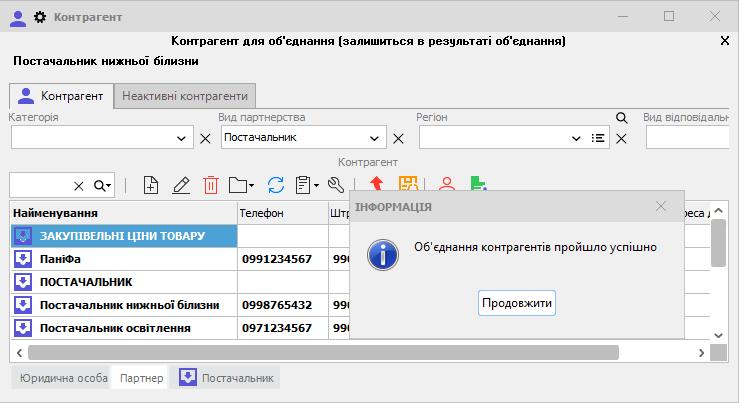This screenshot has width=739, height=403.
Task: Click the magnifier icon above Регіон filter
Action: (621, 118)
